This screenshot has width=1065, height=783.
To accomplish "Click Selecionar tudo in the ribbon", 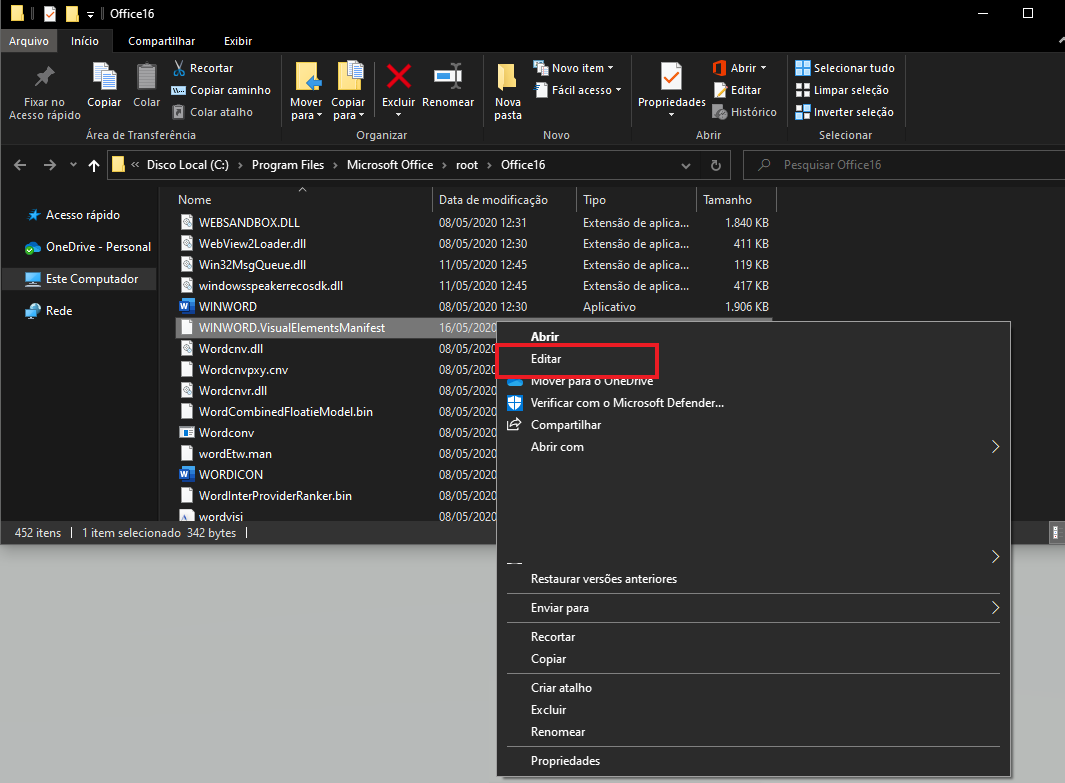I will [x=845, y=68].
